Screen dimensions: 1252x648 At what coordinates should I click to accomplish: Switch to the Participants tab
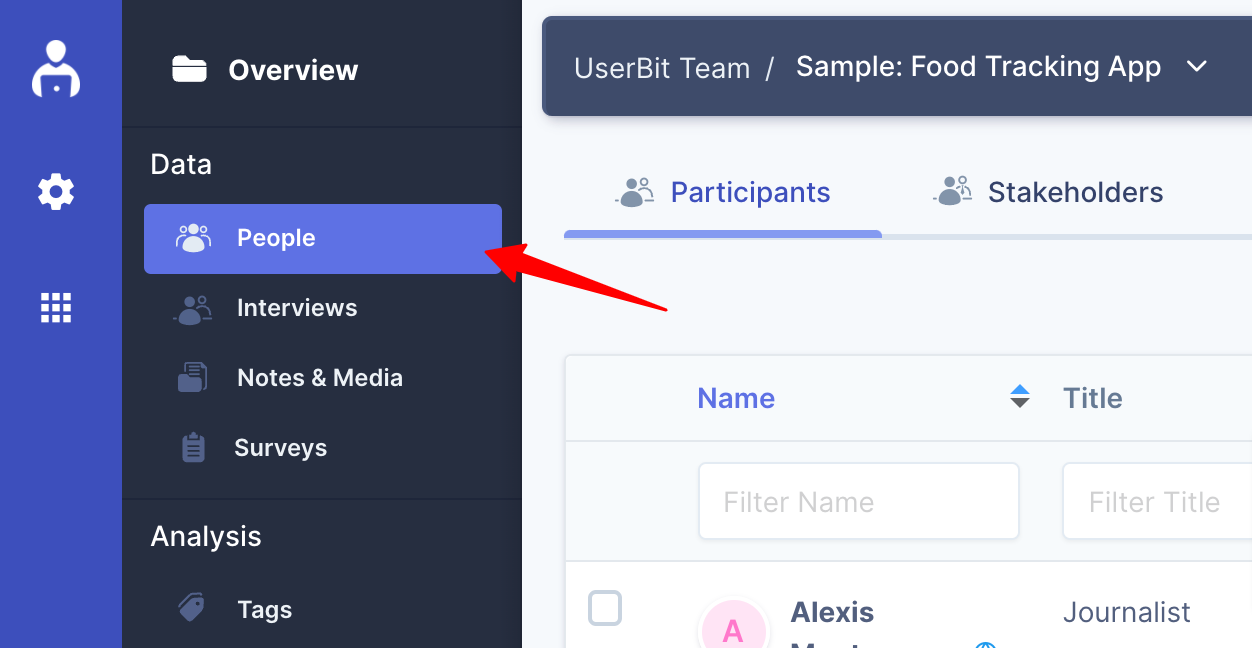pos(722,192)
